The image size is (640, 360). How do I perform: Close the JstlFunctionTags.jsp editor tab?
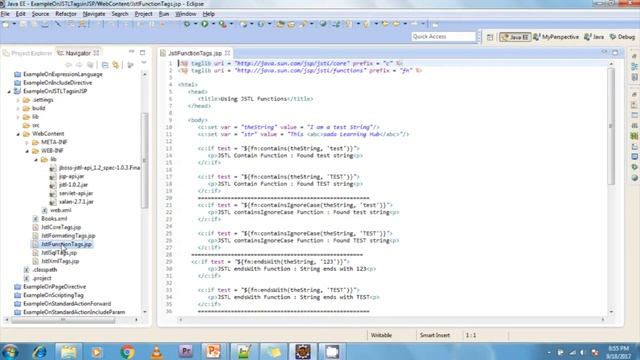point(227,53)
